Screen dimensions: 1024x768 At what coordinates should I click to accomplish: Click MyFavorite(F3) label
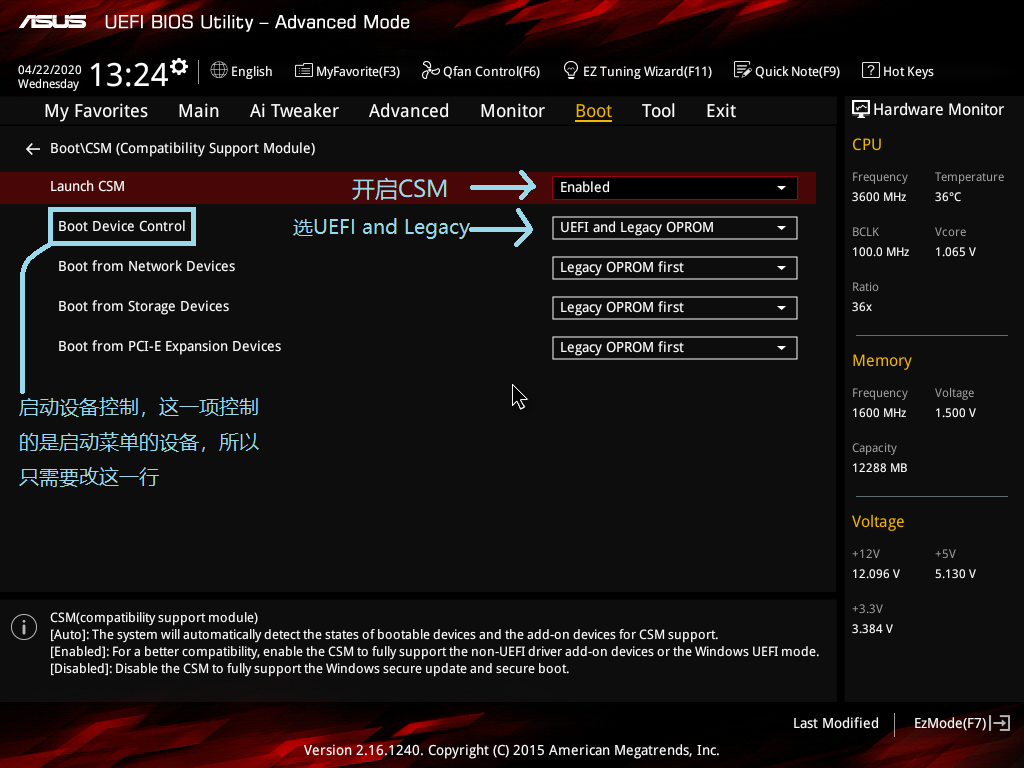point(358,71)
